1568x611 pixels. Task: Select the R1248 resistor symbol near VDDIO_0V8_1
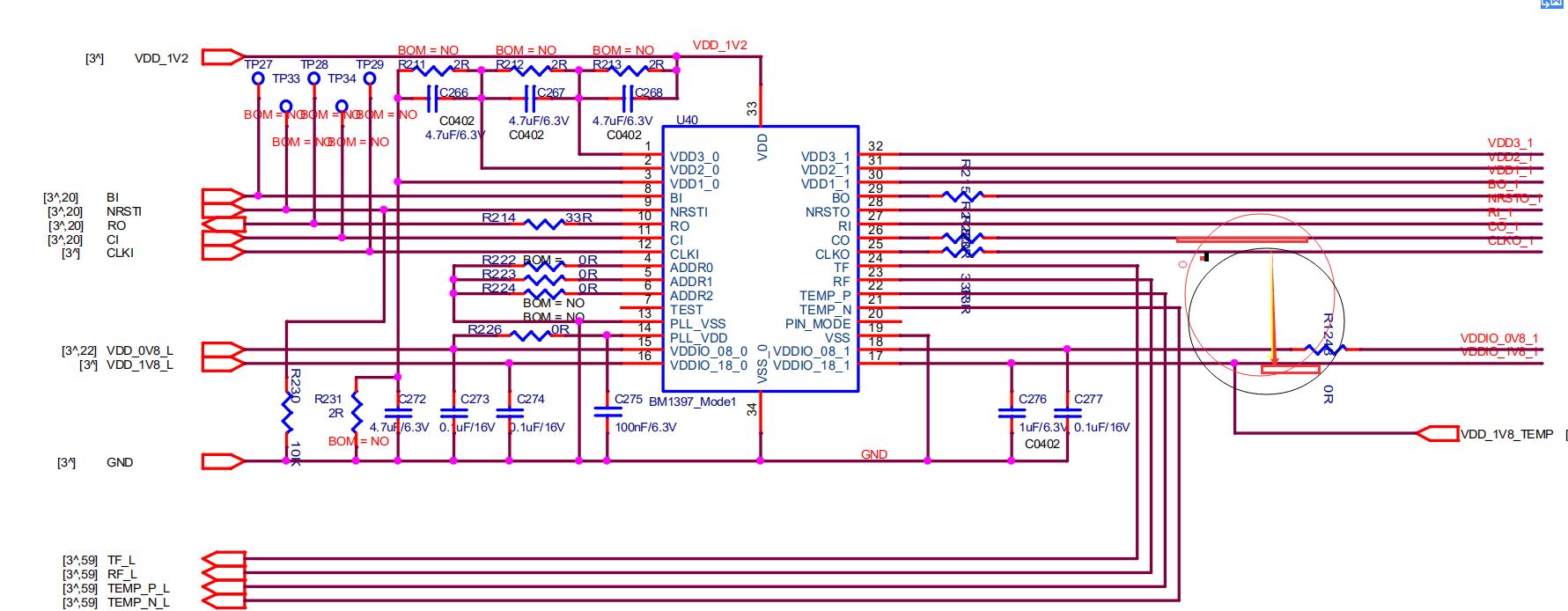point(1326,350)
